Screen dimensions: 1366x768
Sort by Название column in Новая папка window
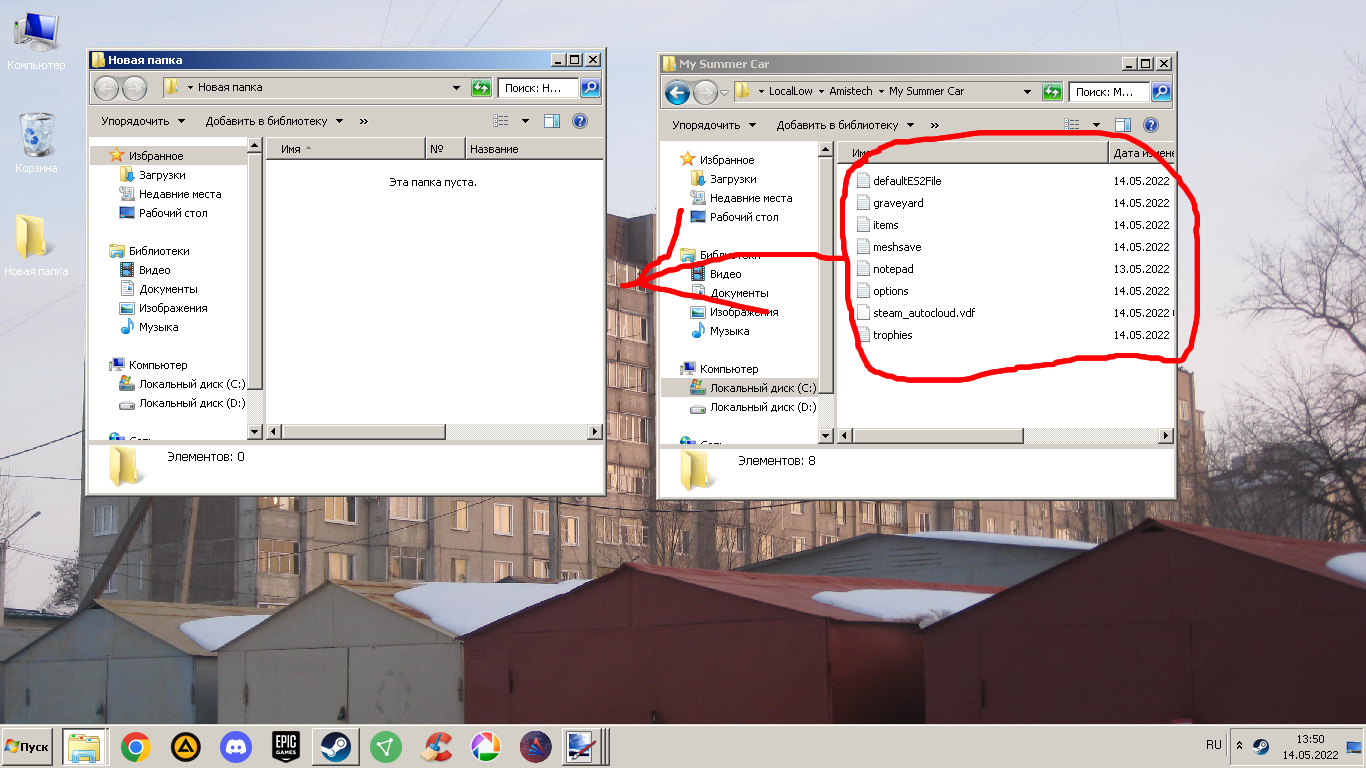coord(534,149)
